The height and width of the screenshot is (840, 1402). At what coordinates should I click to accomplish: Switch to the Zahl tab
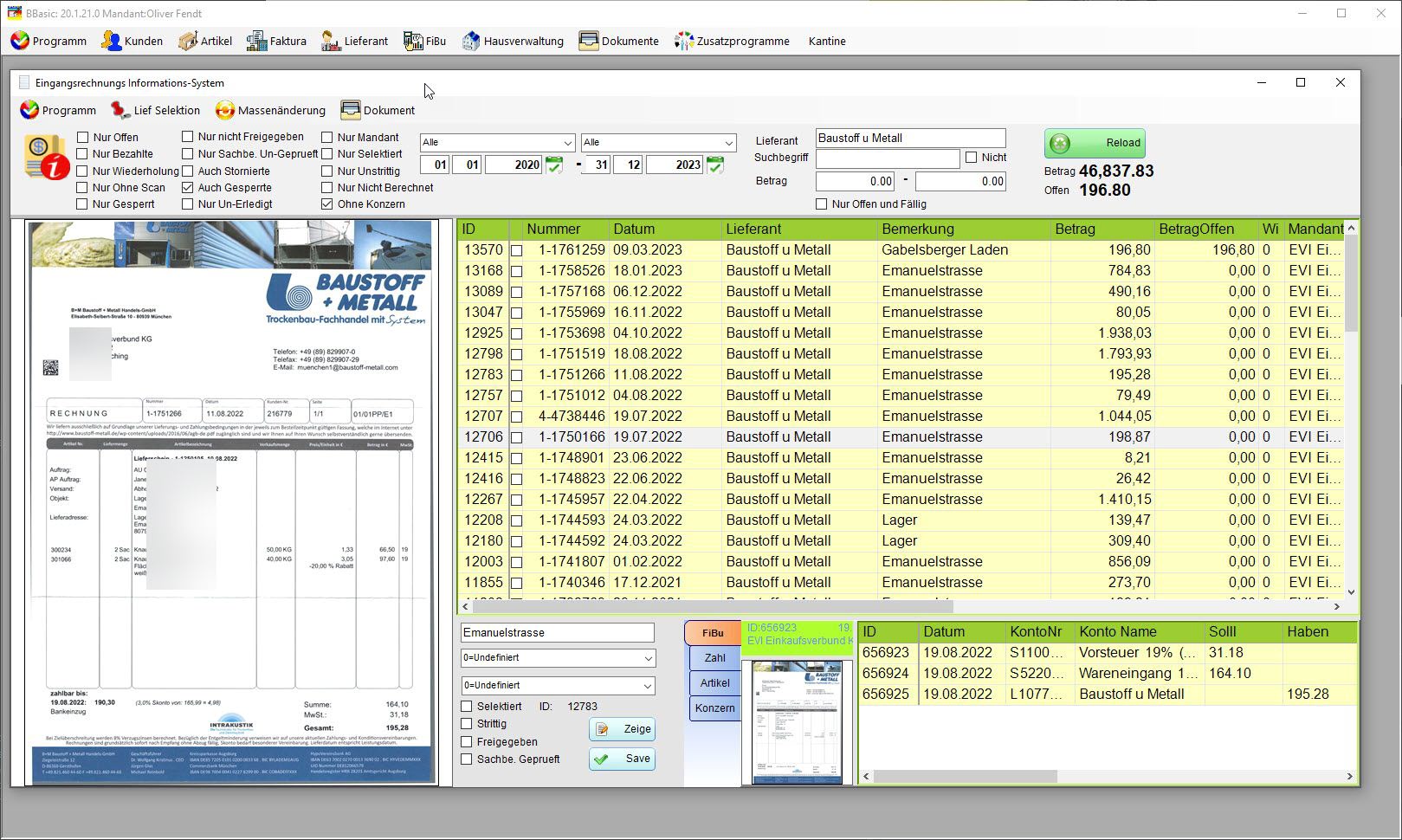click(714, 658)
